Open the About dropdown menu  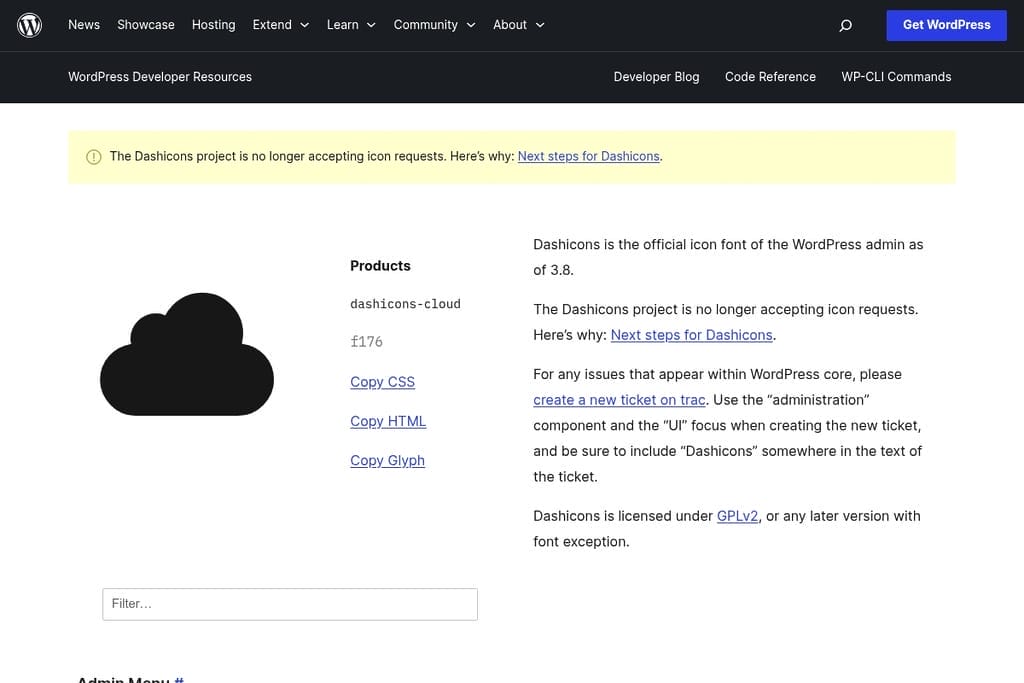tap(518, 25)
